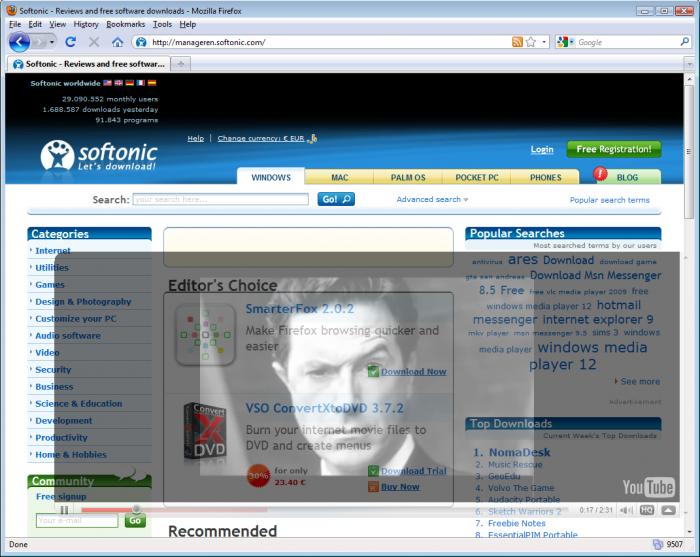Screen dimensions: 700x557
Task: Click the video expand arrow button
Action: coord(668,510)
